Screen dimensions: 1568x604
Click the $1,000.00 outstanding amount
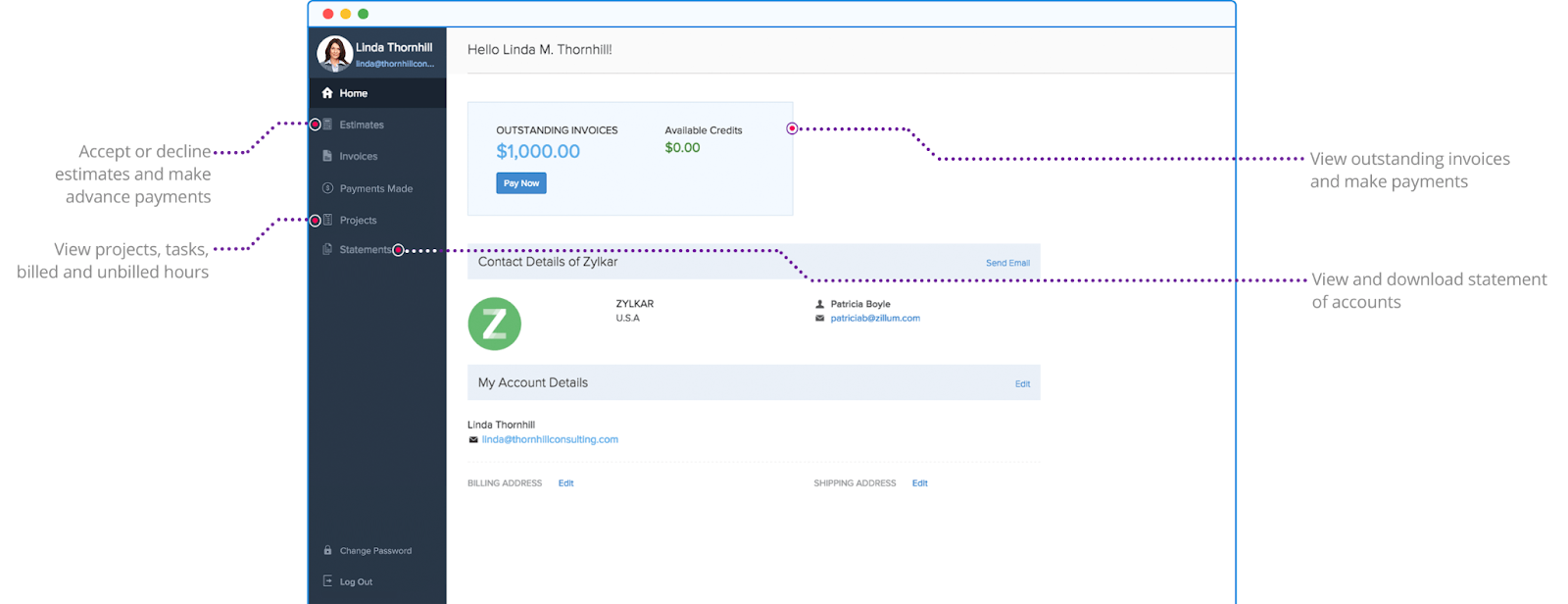(538, 151)
